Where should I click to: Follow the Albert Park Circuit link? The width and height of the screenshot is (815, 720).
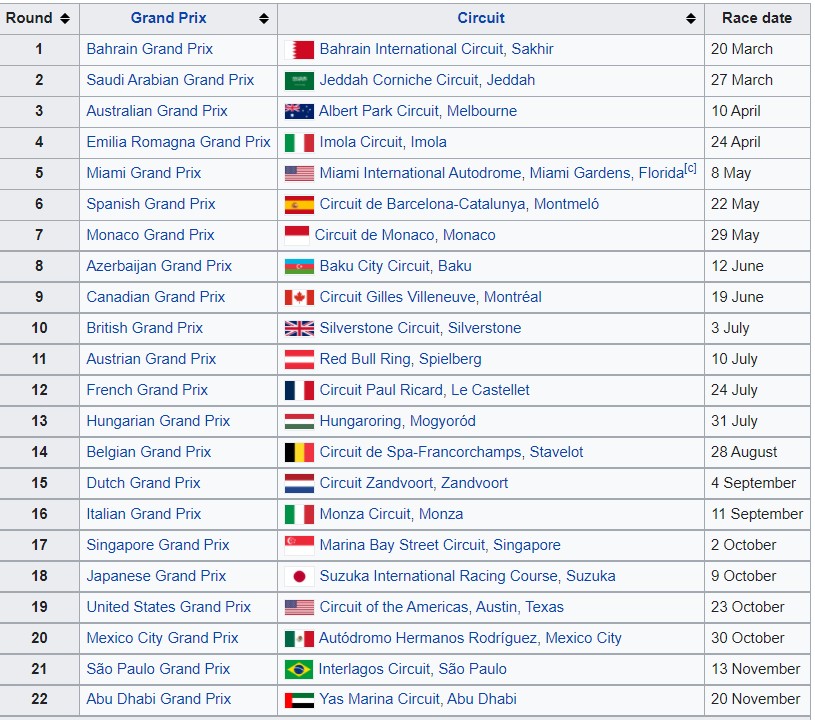379,111
